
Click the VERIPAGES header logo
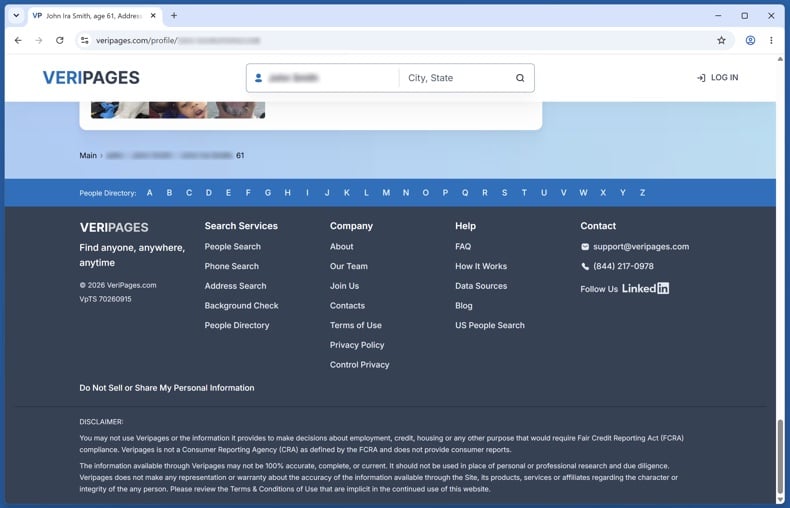91,78
